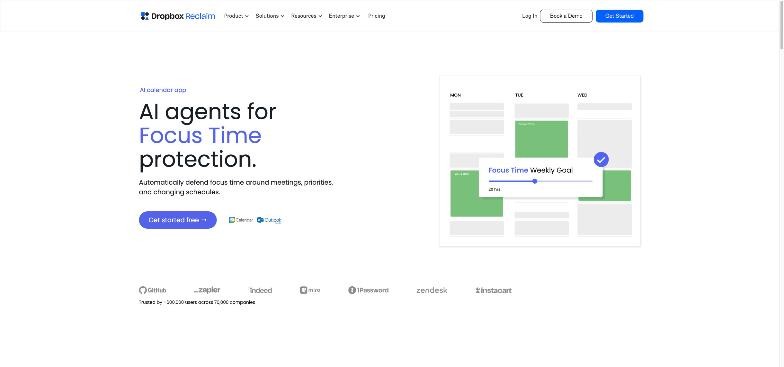Click the Google Calendar icon
The image size is (784, 367).
240,220
